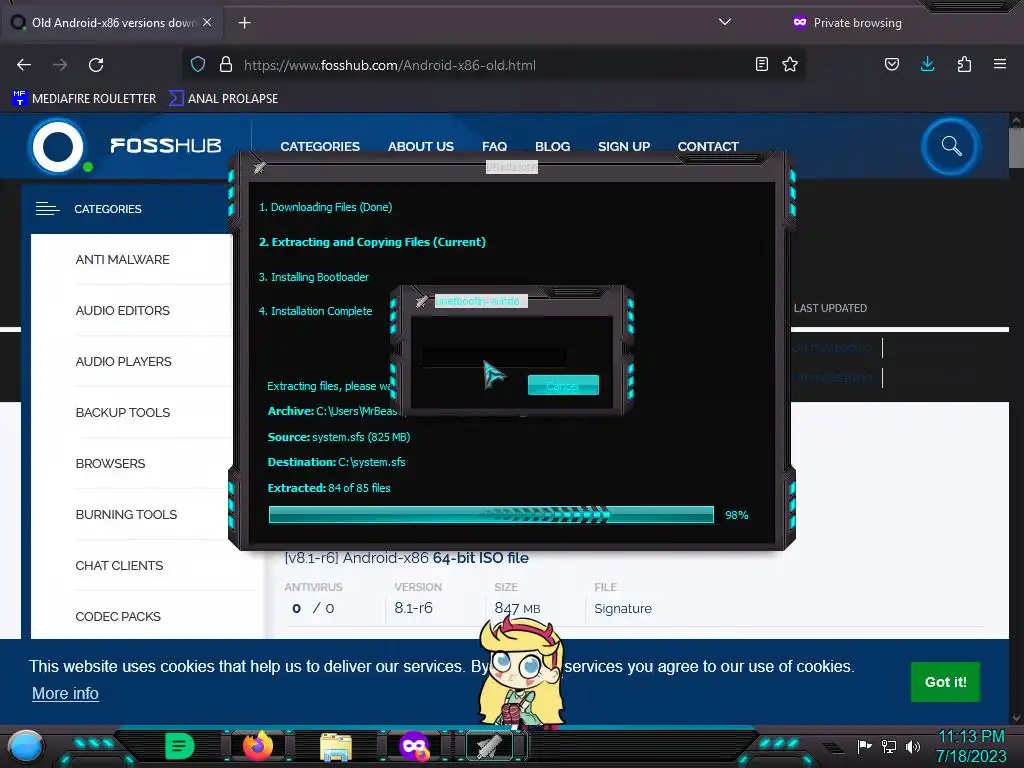This screenshot has width=1024, height=768.
Task: Open the extensions puzzle icon
Action: click(x=964, y=65)
